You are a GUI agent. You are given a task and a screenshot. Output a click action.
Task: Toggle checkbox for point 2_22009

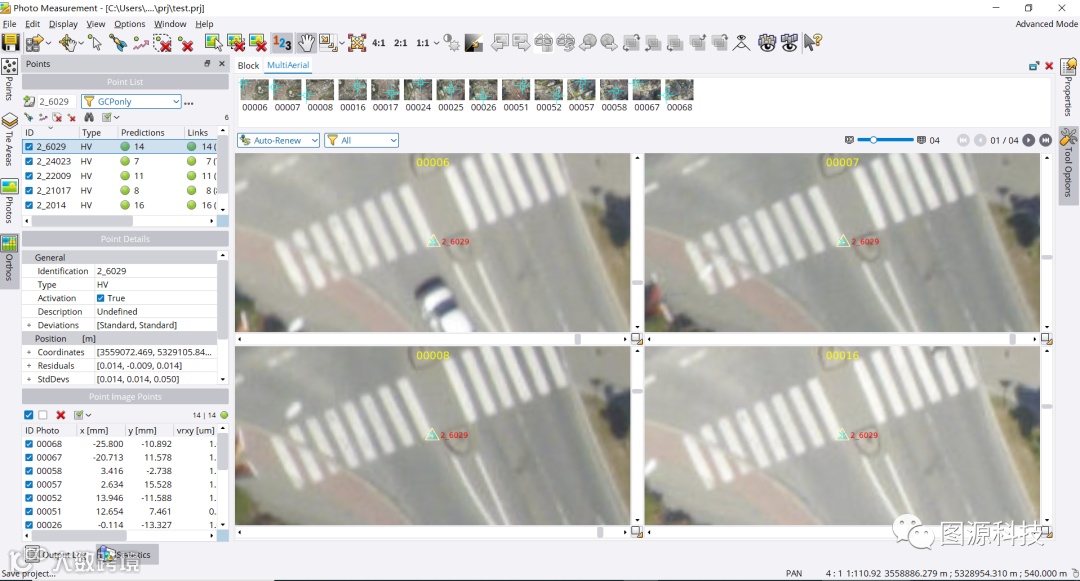(29, 176)
